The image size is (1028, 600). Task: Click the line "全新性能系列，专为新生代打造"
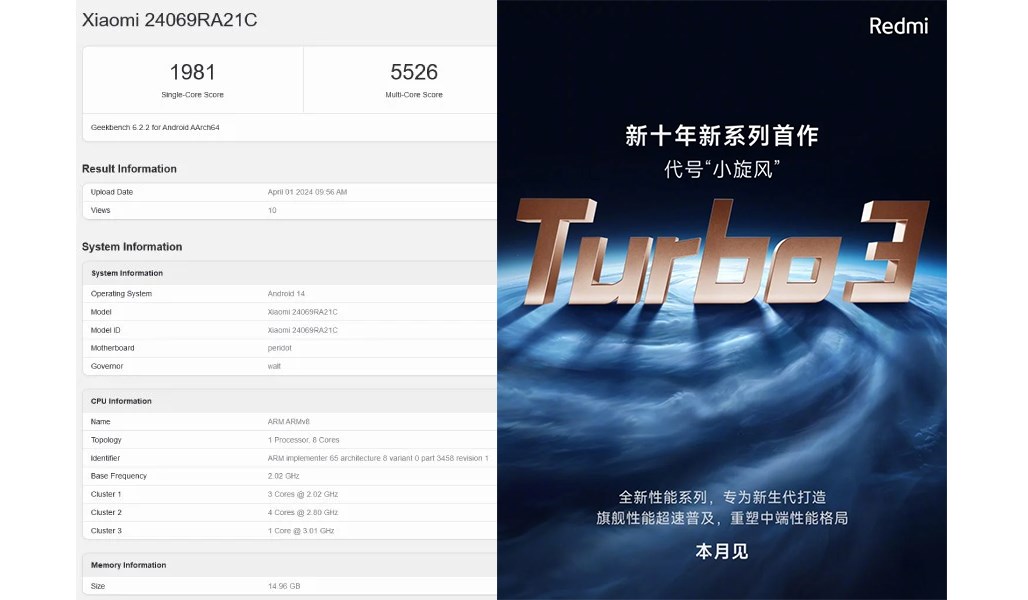coord(722,497)
